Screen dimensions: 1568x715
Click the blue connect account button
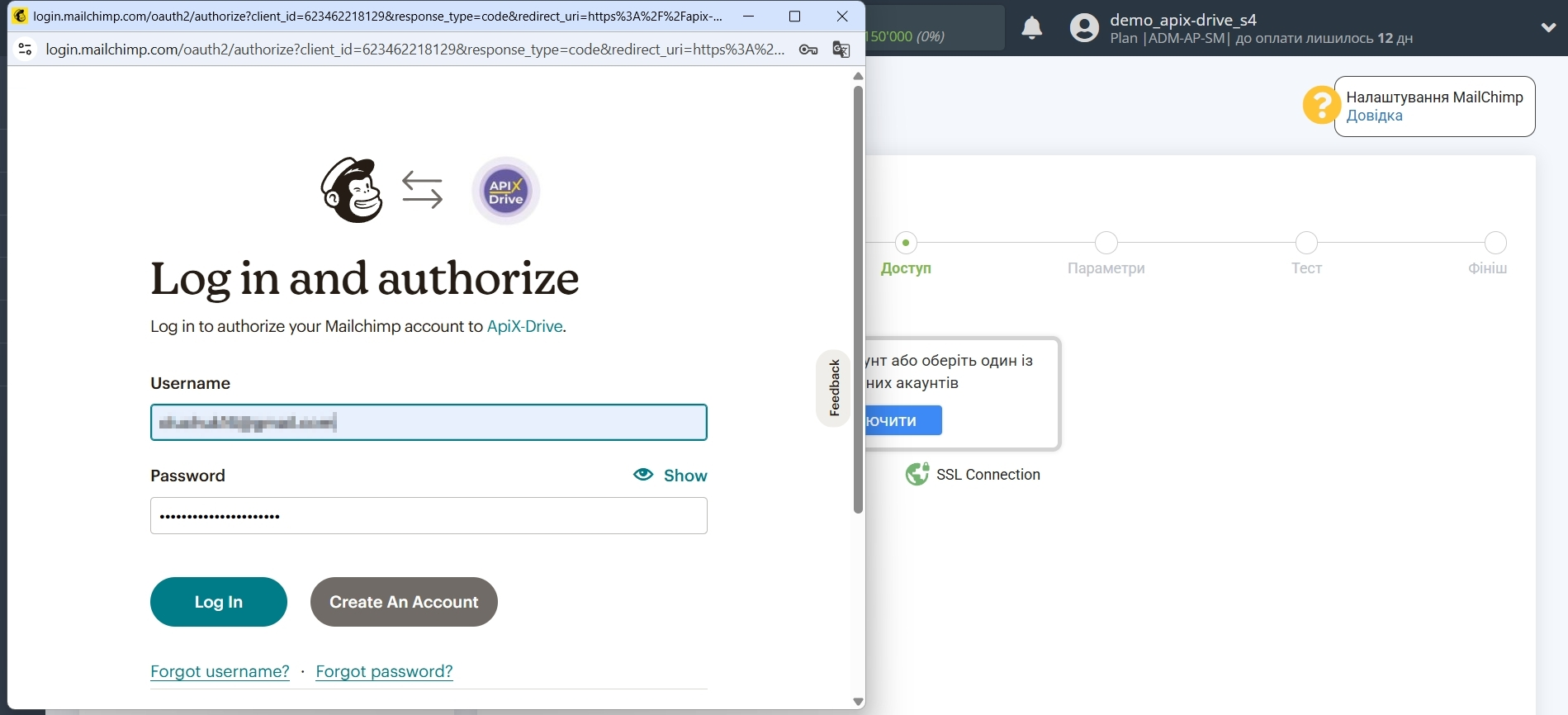pyautogui.click(x=903, y=420)
